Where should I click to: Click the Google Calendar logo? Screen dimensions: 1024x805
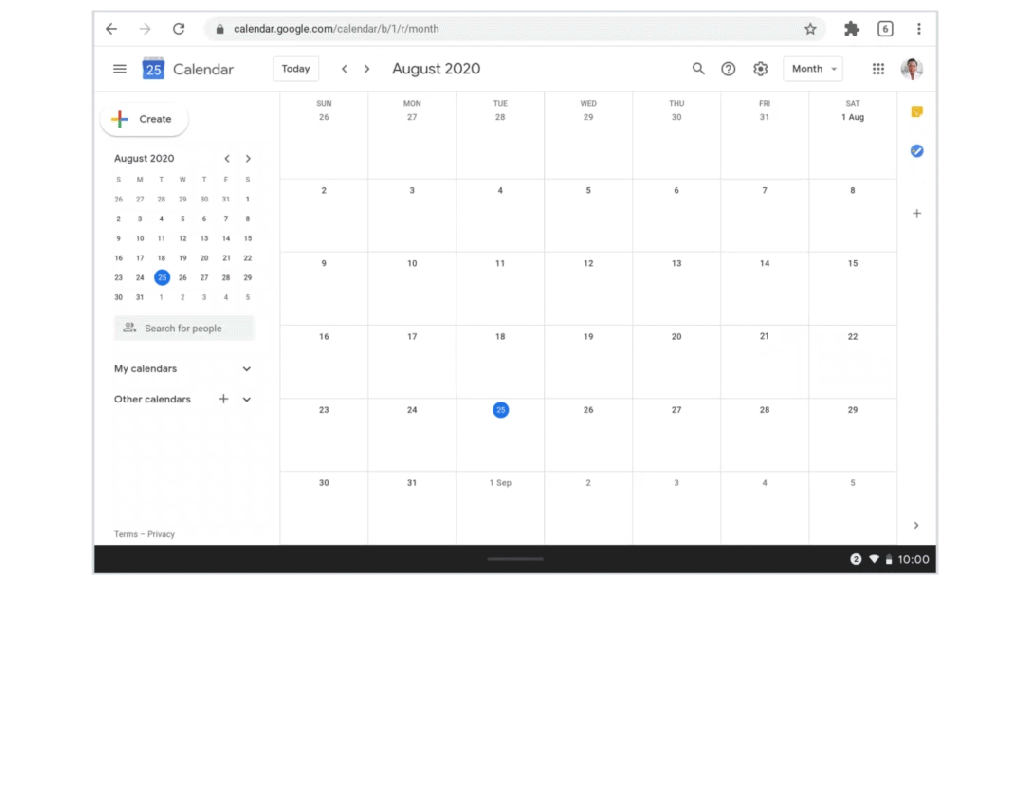[x=153, y=69]
